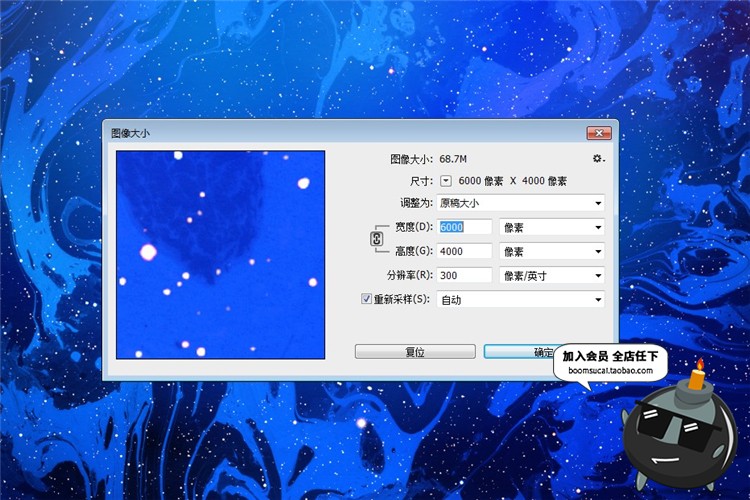750x500 pixels.
Task: Open the 分辨率 unit 像素/英寸 dropdown
Action: pos(552,276)
